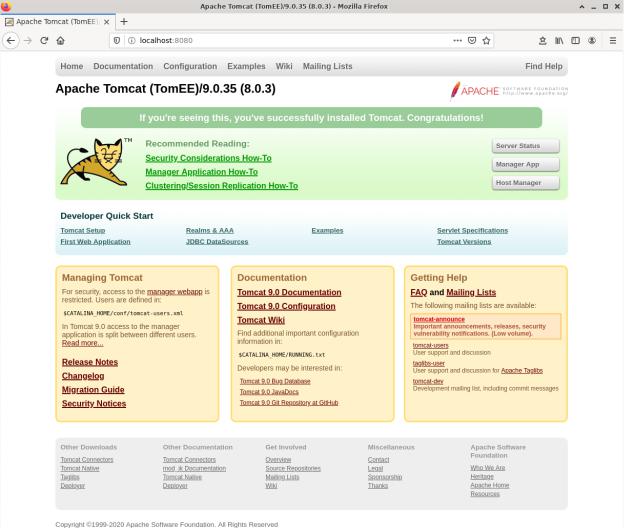Open Documentation in the top navigation

pos(123,66)
